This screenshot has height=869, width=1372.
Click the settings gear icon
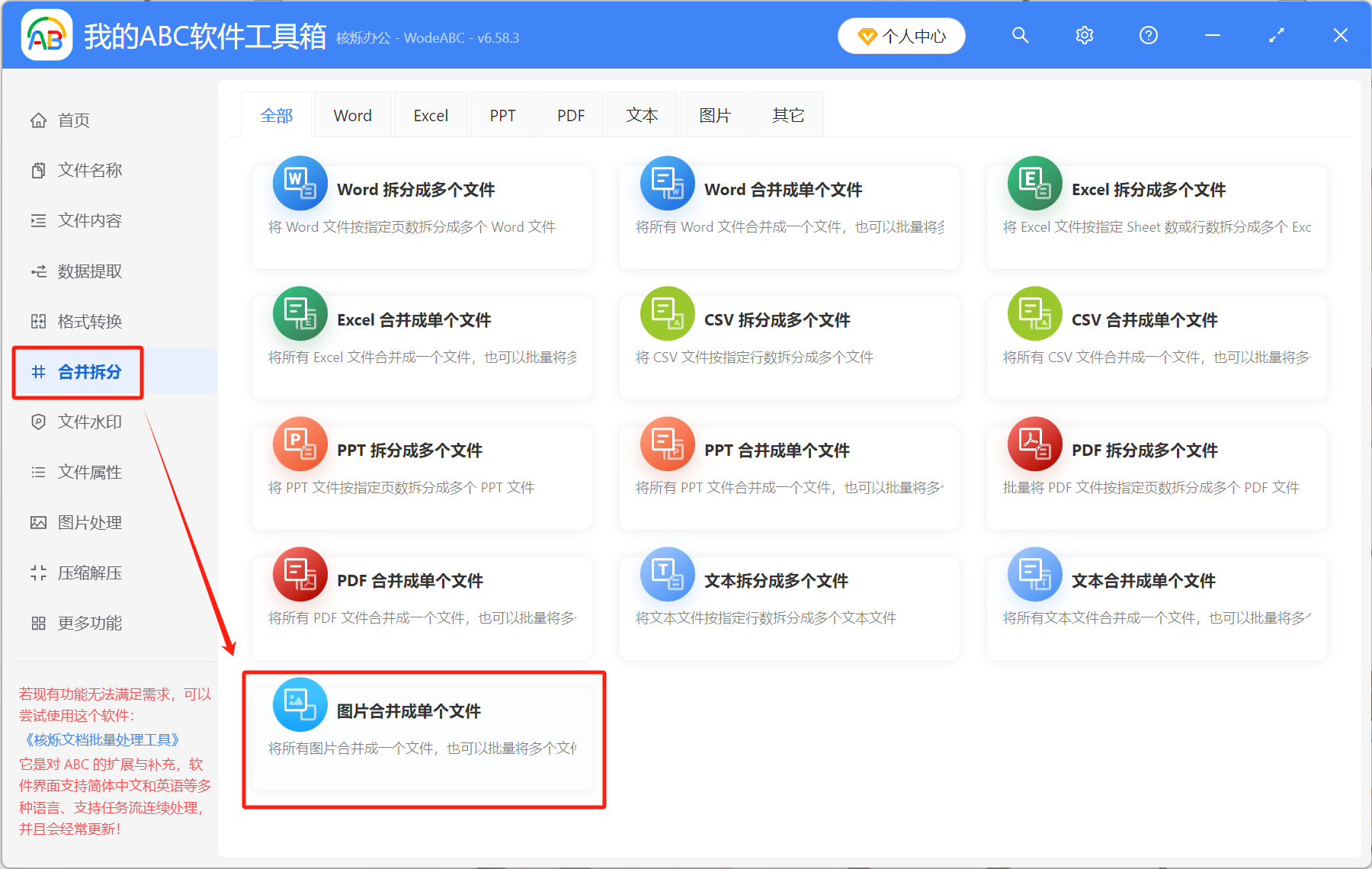point(1084,35)
